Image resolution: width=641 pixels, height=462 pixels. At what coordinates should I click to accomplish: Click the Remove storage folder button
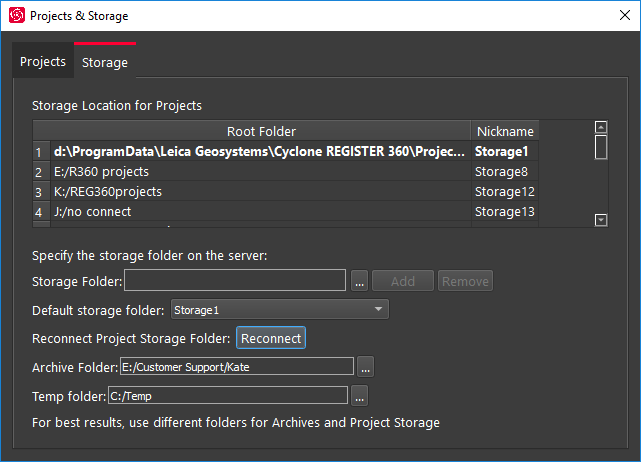(x=465, y=281)
